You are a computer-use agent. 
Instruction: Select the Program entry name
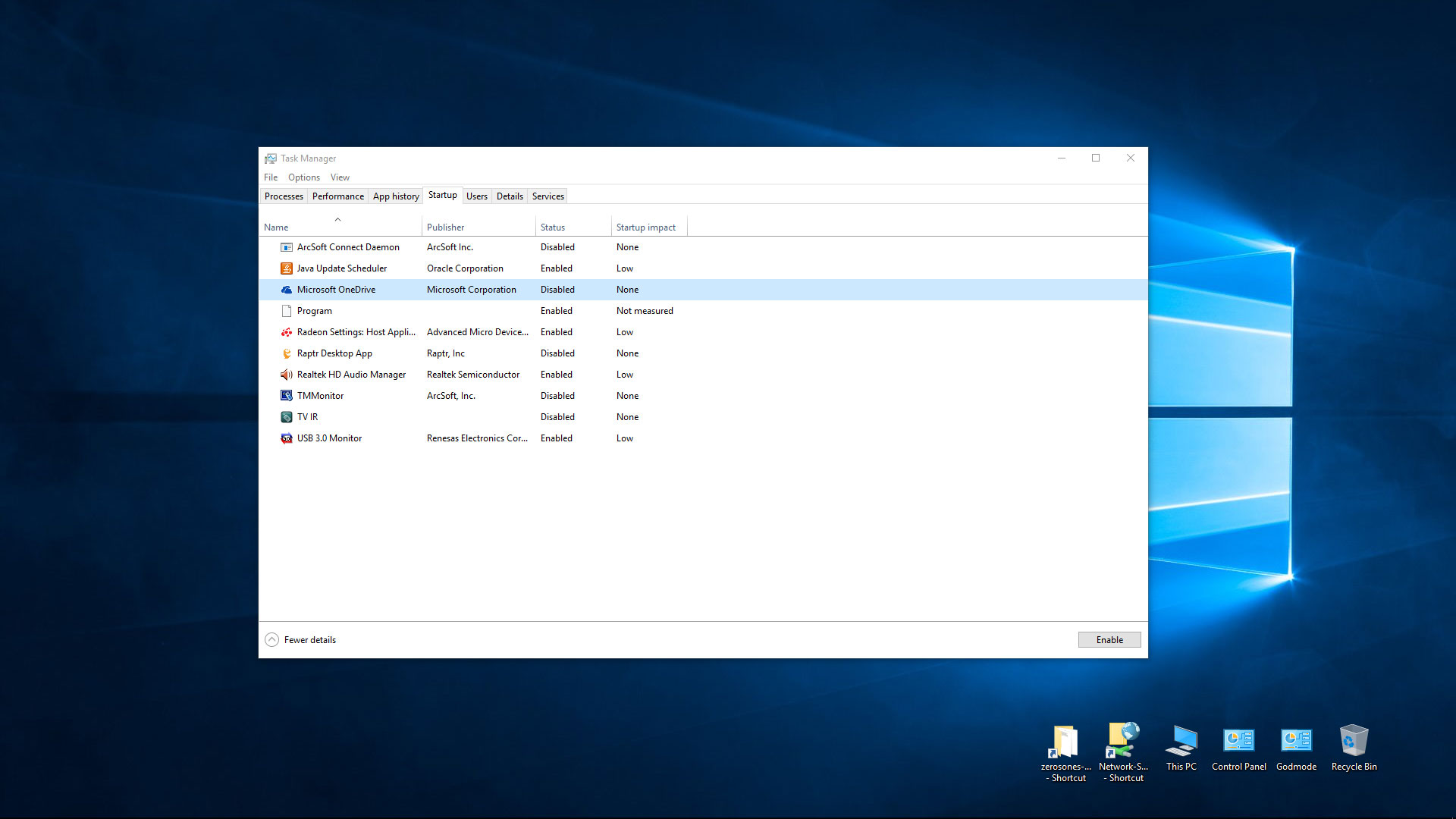[x=315, y=311]
